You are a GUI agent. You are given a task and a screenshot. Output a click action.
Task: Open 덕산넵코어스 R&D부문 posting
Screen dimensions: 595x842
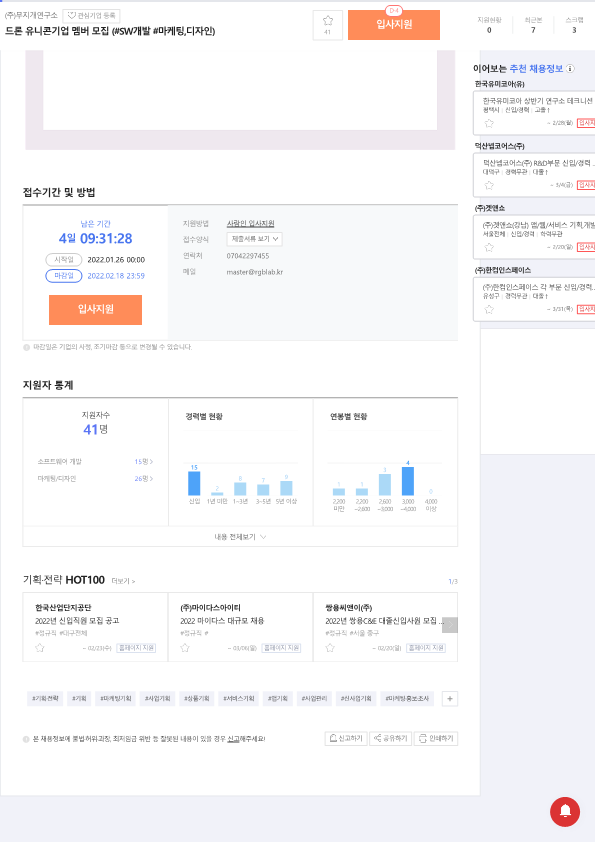click(x=539, y=163)
